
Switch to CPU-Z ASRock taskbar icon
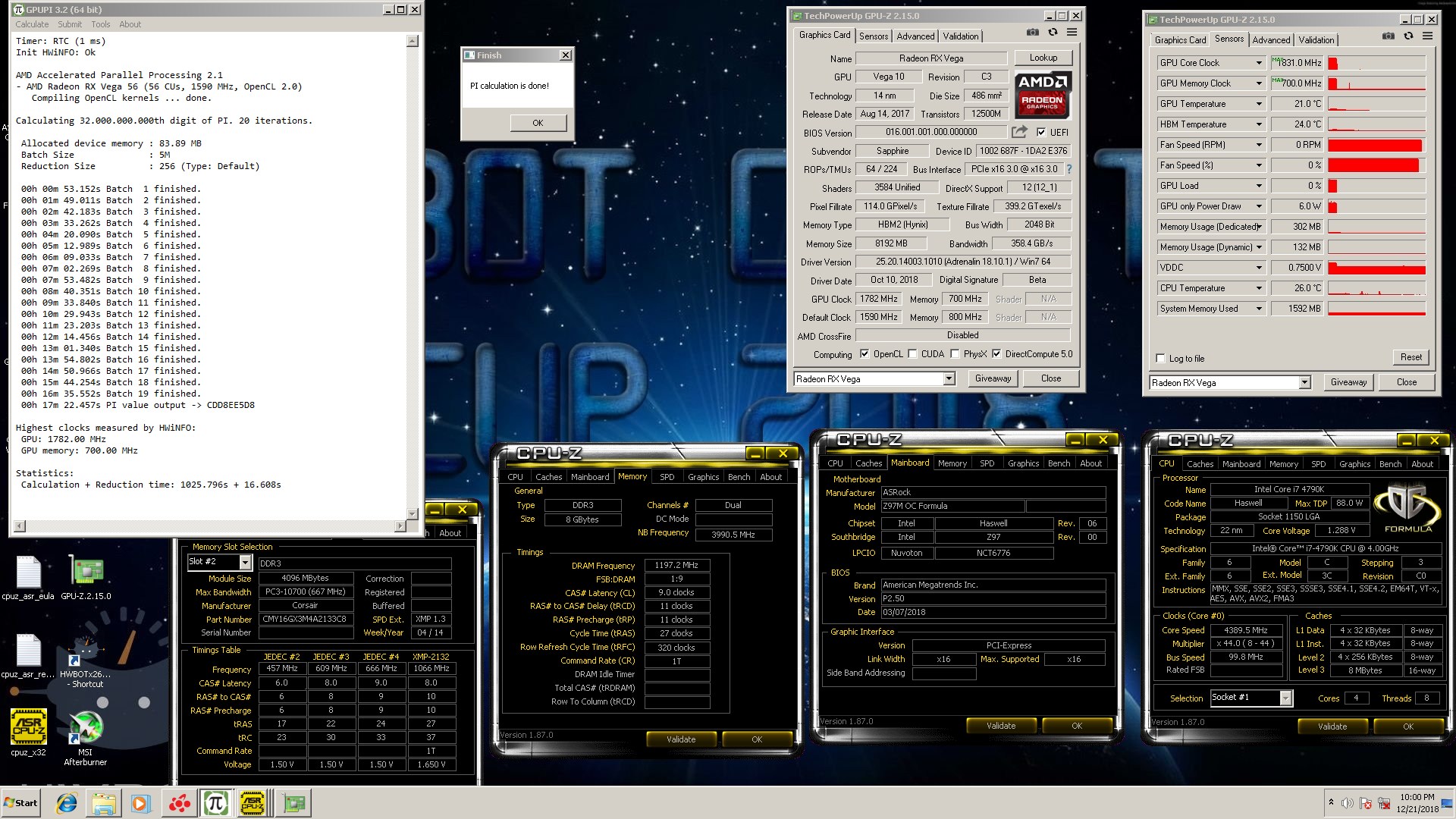click(x=253, y=803)
